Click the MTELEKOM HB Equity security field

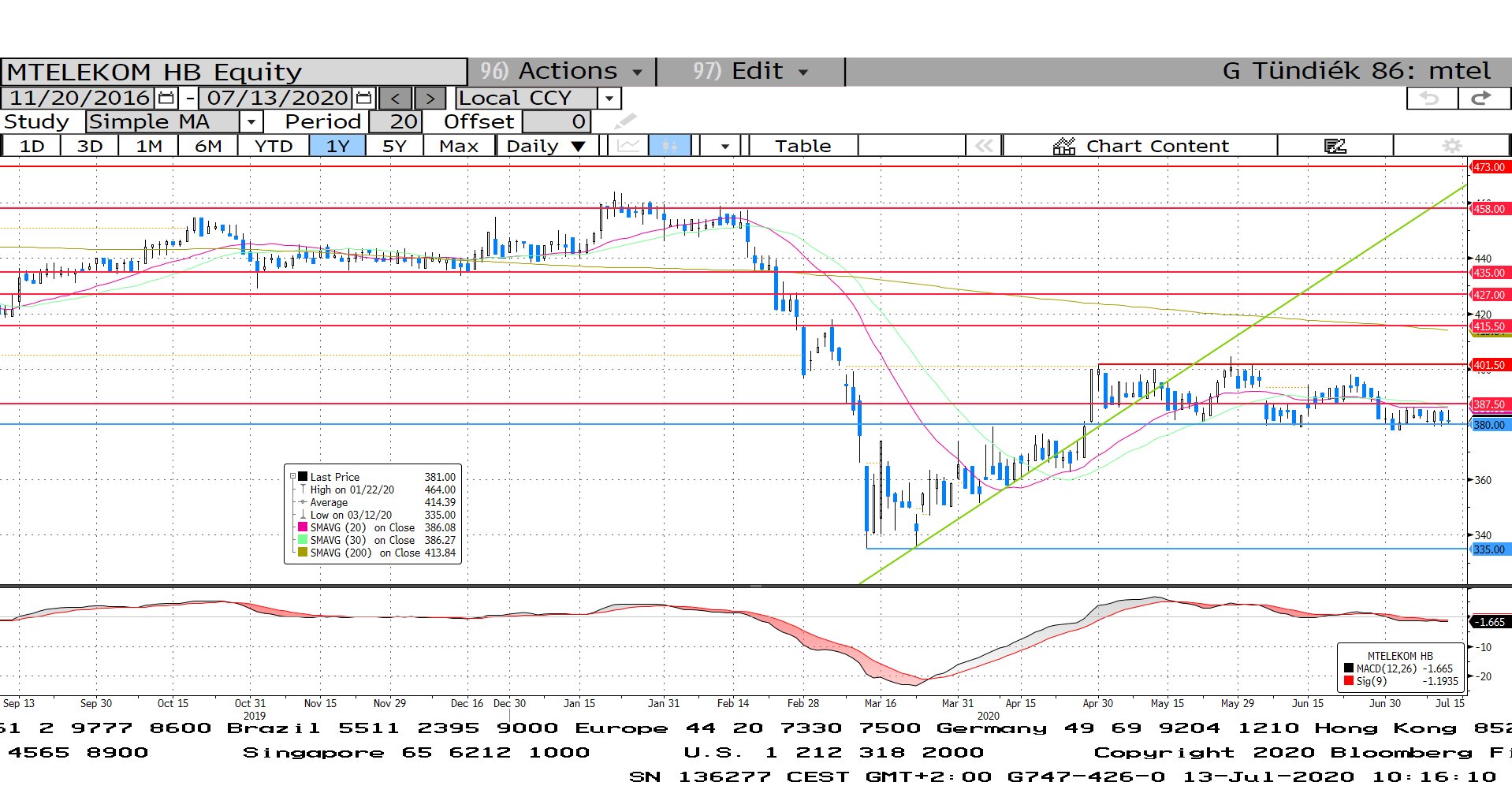point(233,72)
